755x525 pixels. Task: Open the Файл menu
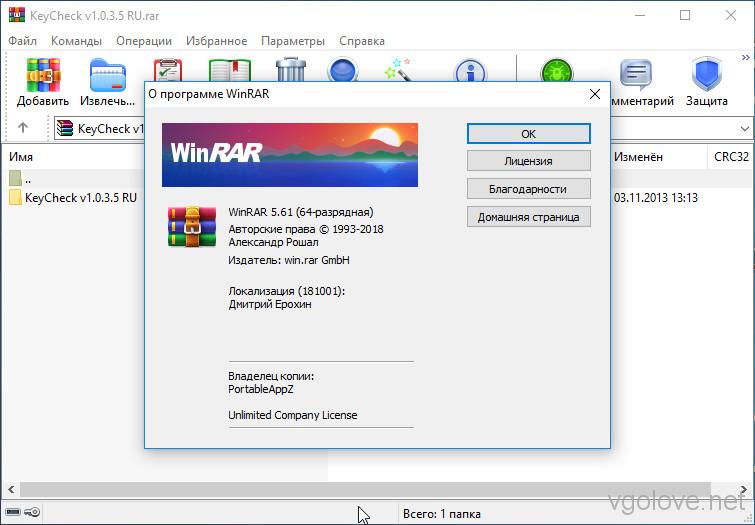coord(23,41)
